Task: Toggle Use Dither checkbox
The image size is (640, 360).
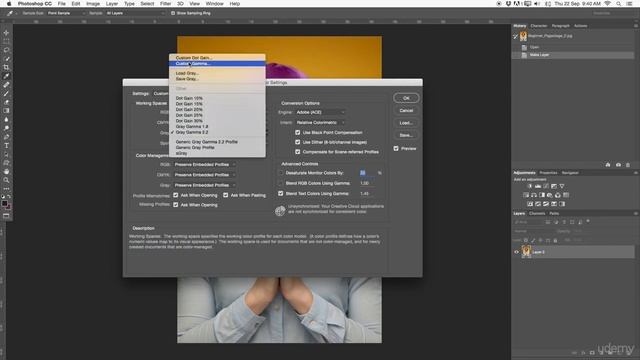Action: pos(298,142)
